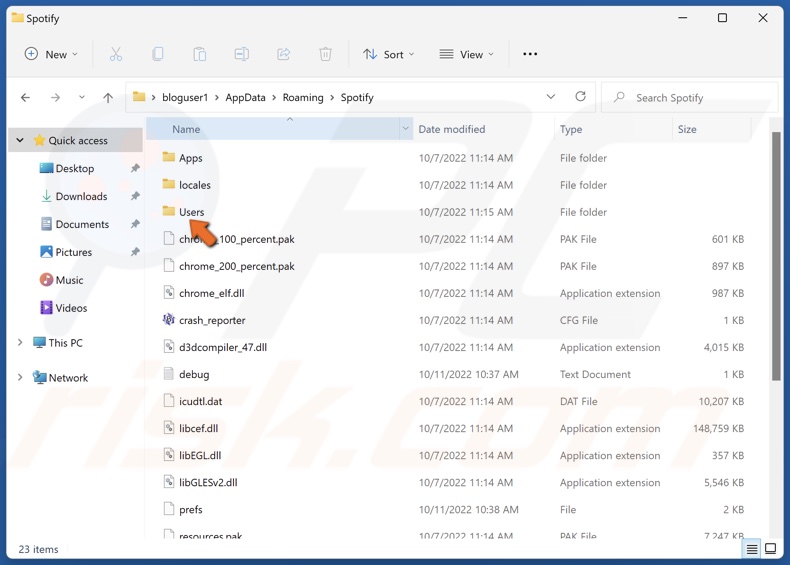Select Documents in Quick access
This screenshot has height=565, width=790.
pyautogui.click(x=82, y=224)
